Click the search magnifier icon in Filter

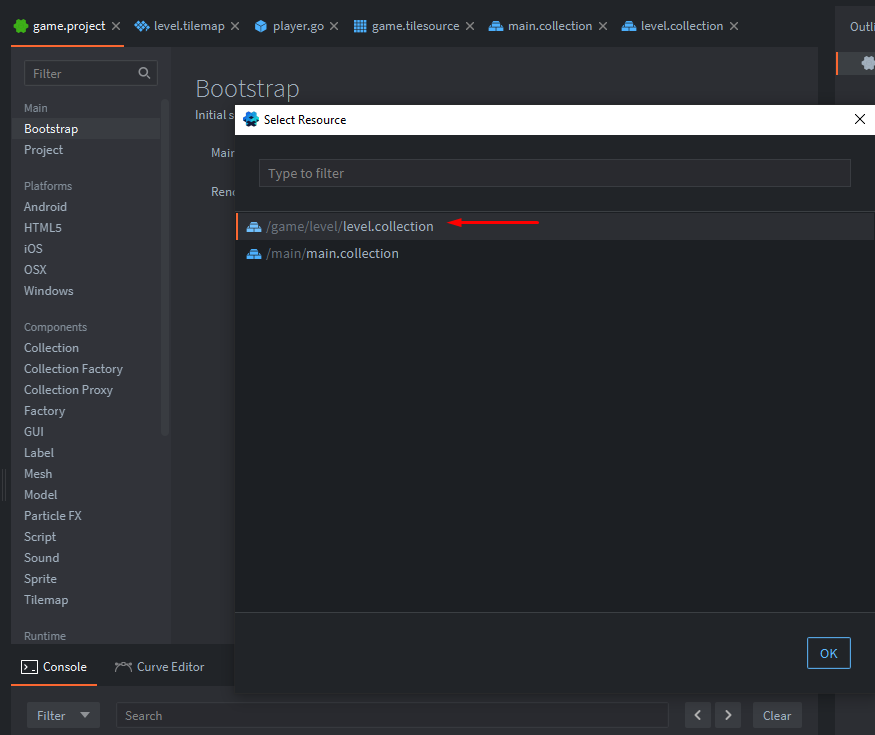(145, 73)
